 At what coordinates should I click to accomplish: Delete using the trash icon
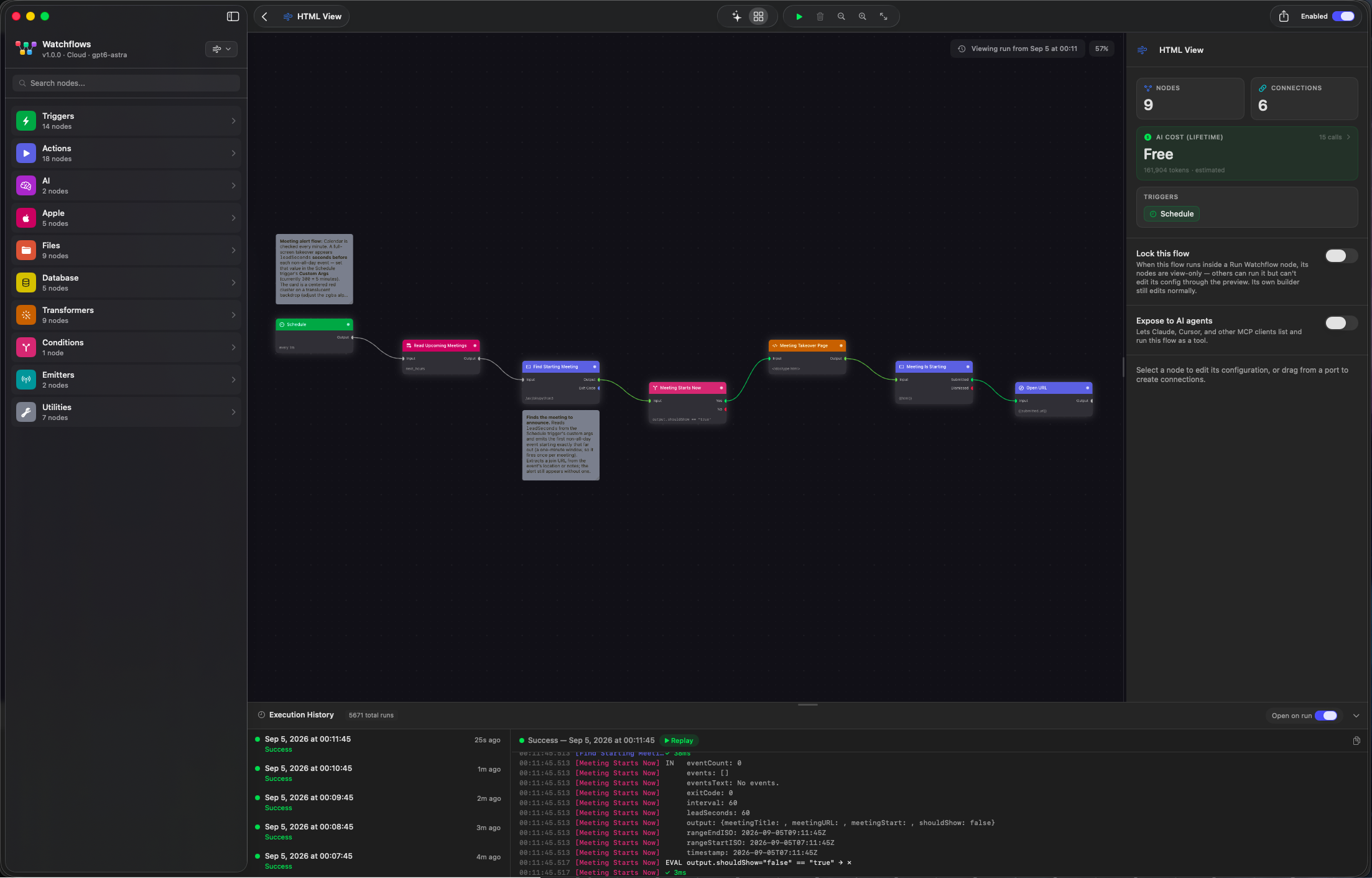coord(820,17)
